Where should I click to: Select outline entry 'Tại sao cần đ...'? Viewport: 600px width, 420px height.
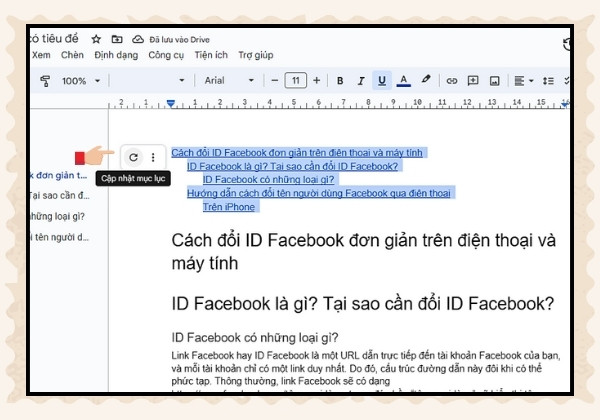pos(59,195)
